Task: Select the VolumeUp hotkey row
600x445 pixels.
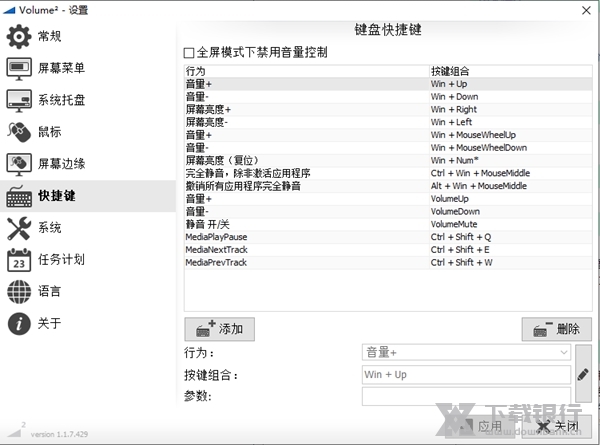Action: pos(388,199)
